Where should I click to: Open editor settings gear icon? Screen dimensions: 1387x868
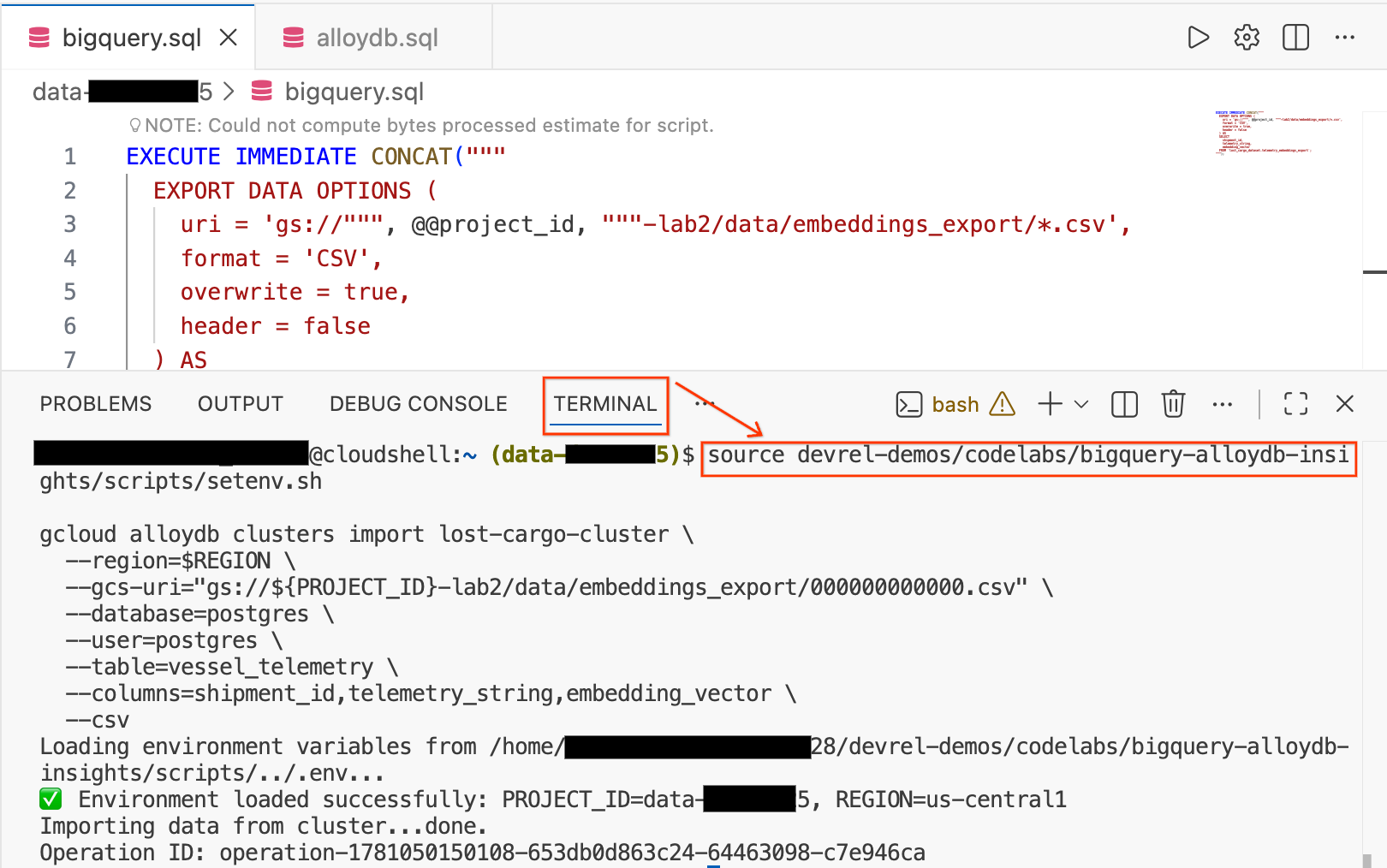click(1247, 38)
